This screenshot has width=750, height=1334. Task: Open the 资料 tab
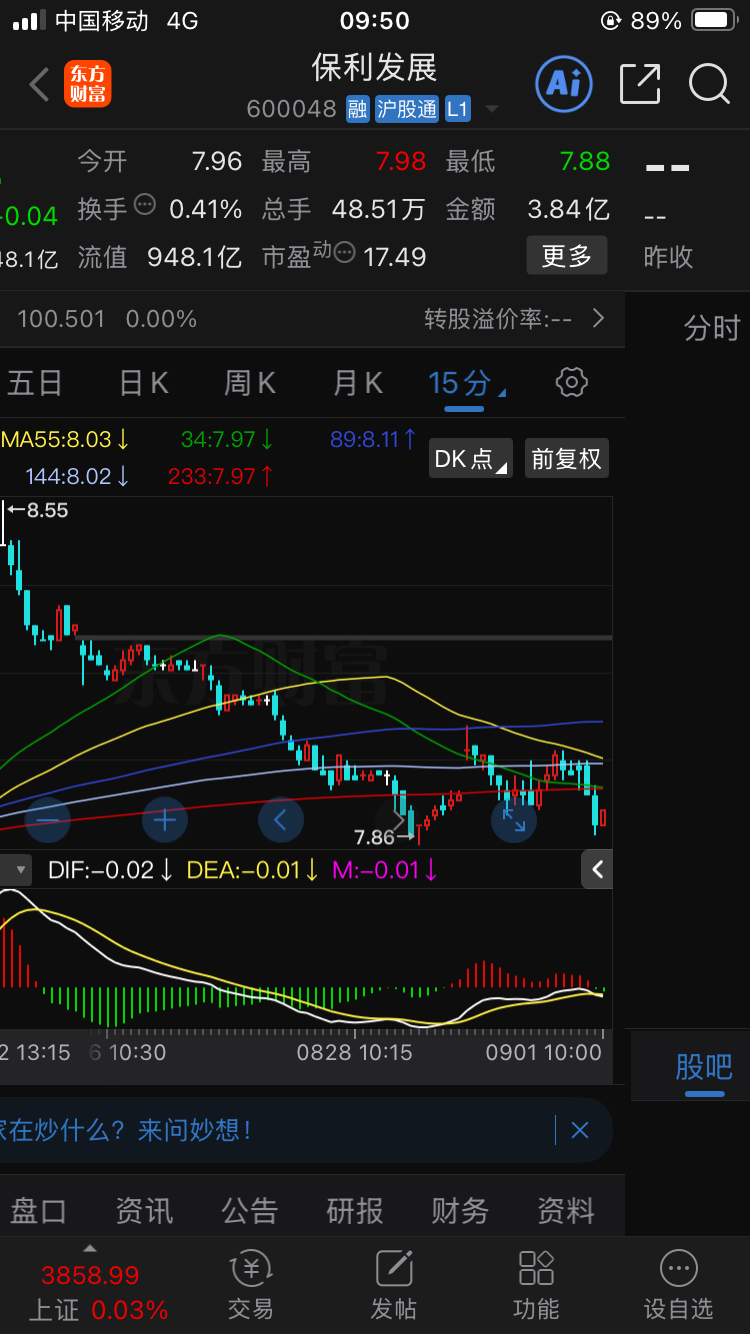(566, 1211)
